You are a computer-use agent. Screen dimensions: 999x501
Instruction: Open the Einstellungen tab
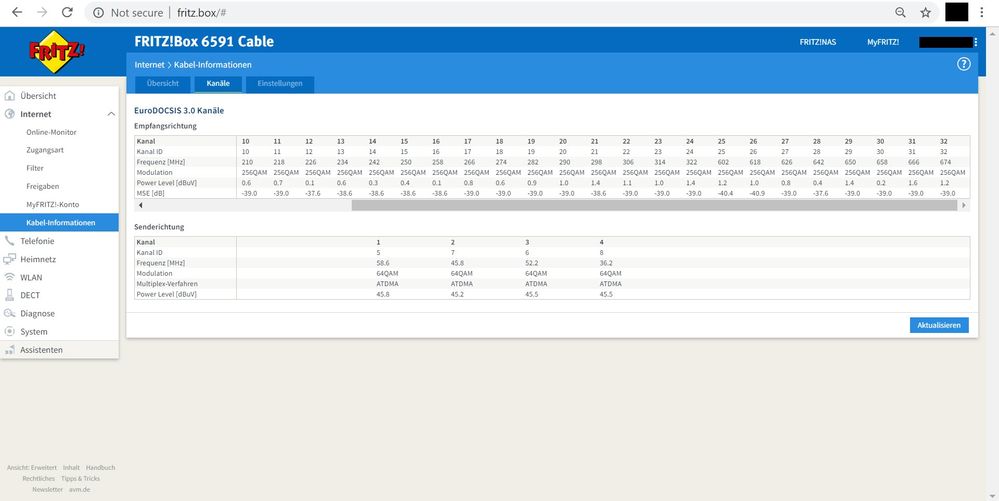click(280, 84)
